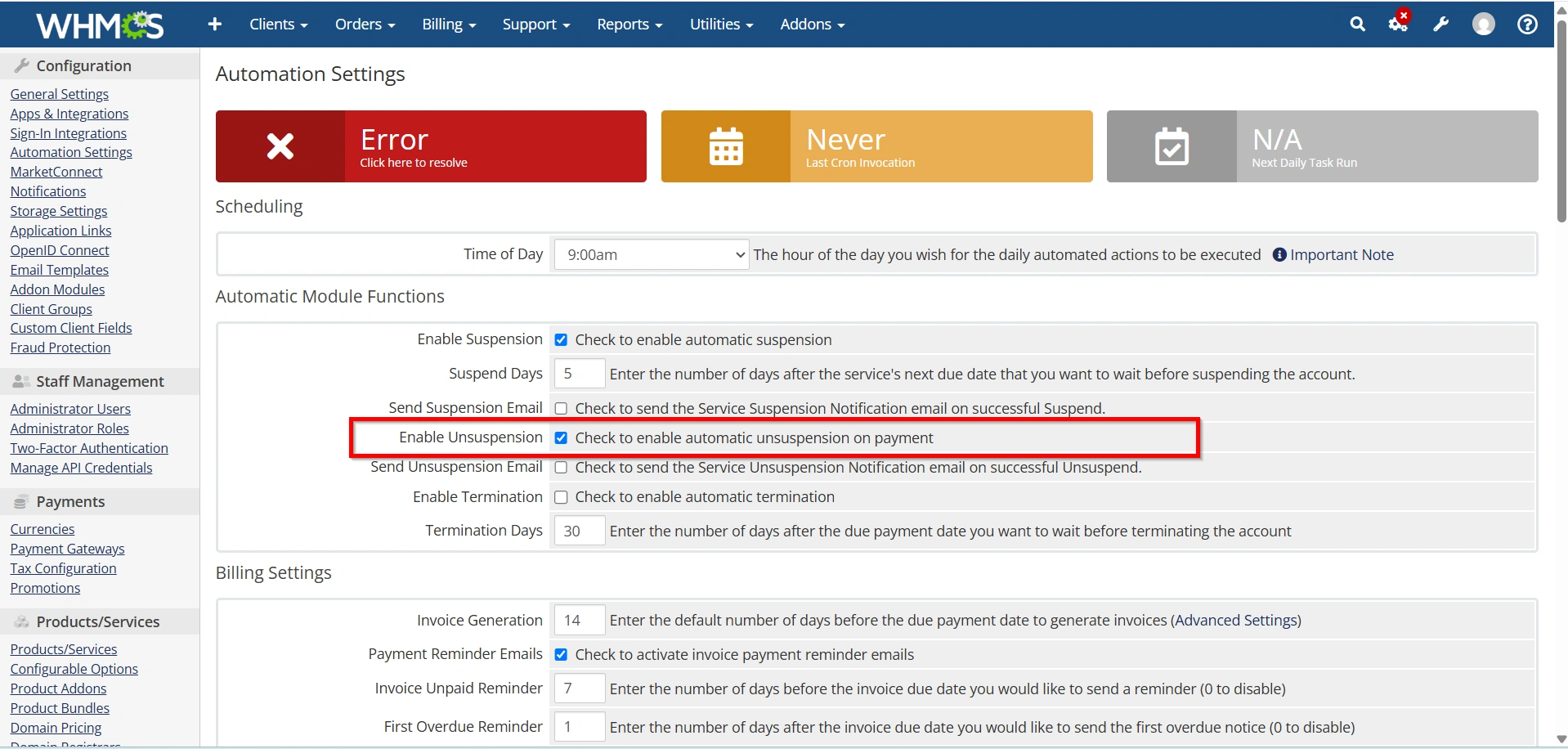Viewport: 1568px width, 749px height.
Task: Open the system health gears icon
Action: pos(1399,23)
